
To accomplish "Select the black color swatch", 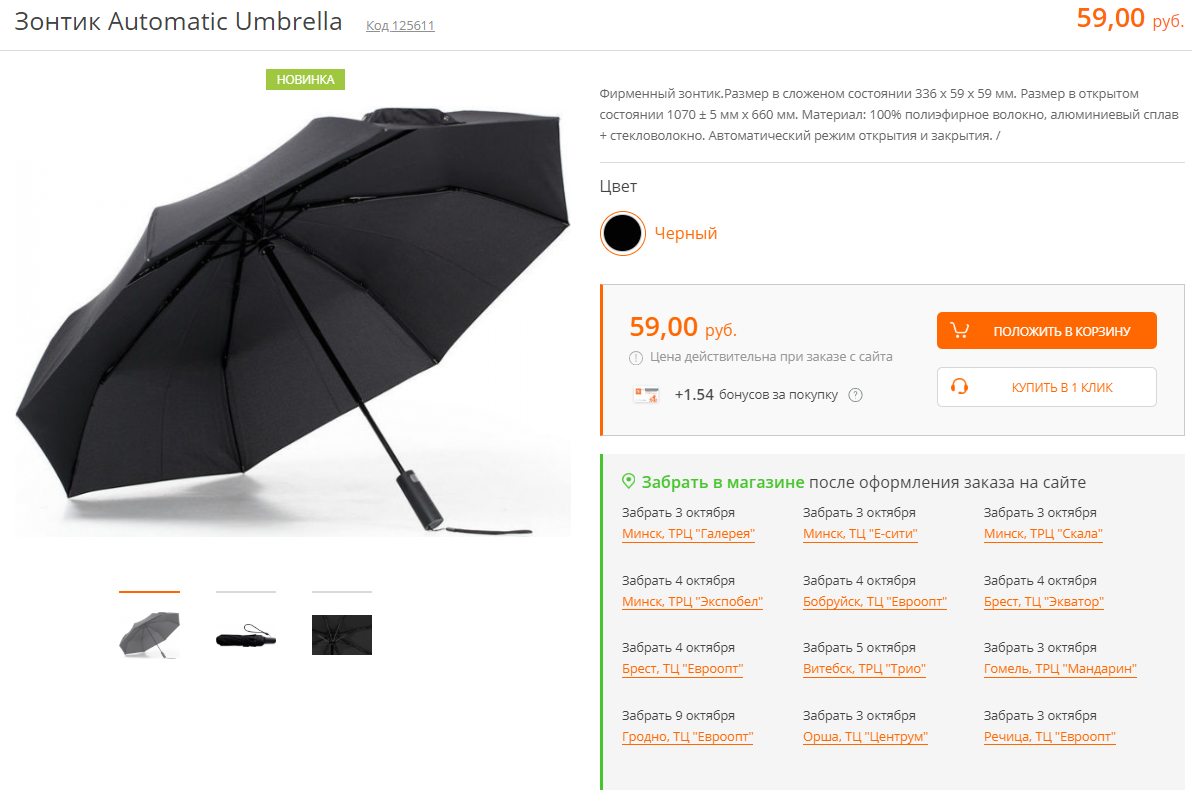I will point(623,233).
